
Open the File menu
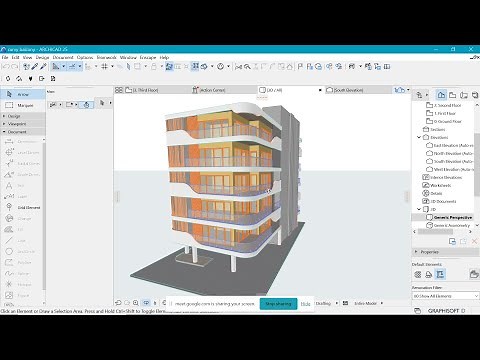coord(5,57)
